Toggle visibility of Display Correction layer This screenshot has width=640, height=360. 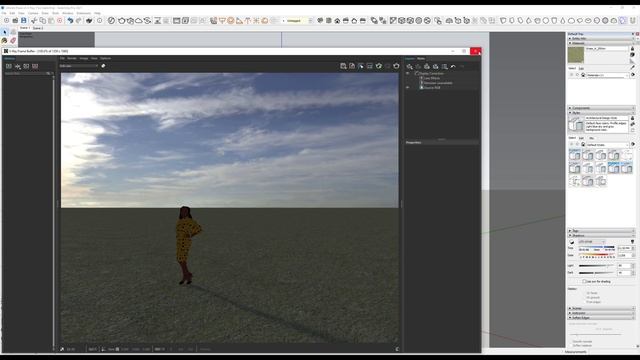[x=407, y=73]
